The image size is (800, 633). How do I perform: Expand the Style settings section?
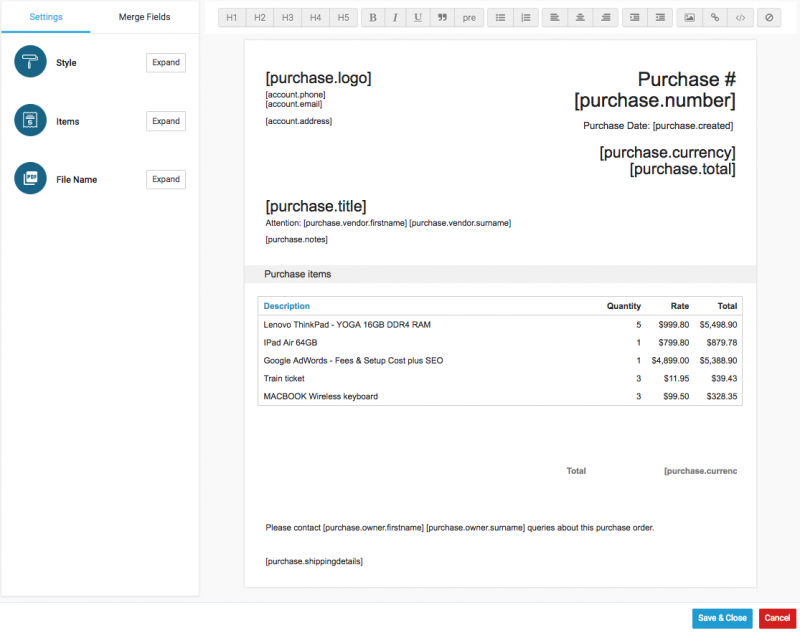tap(165, 63)
